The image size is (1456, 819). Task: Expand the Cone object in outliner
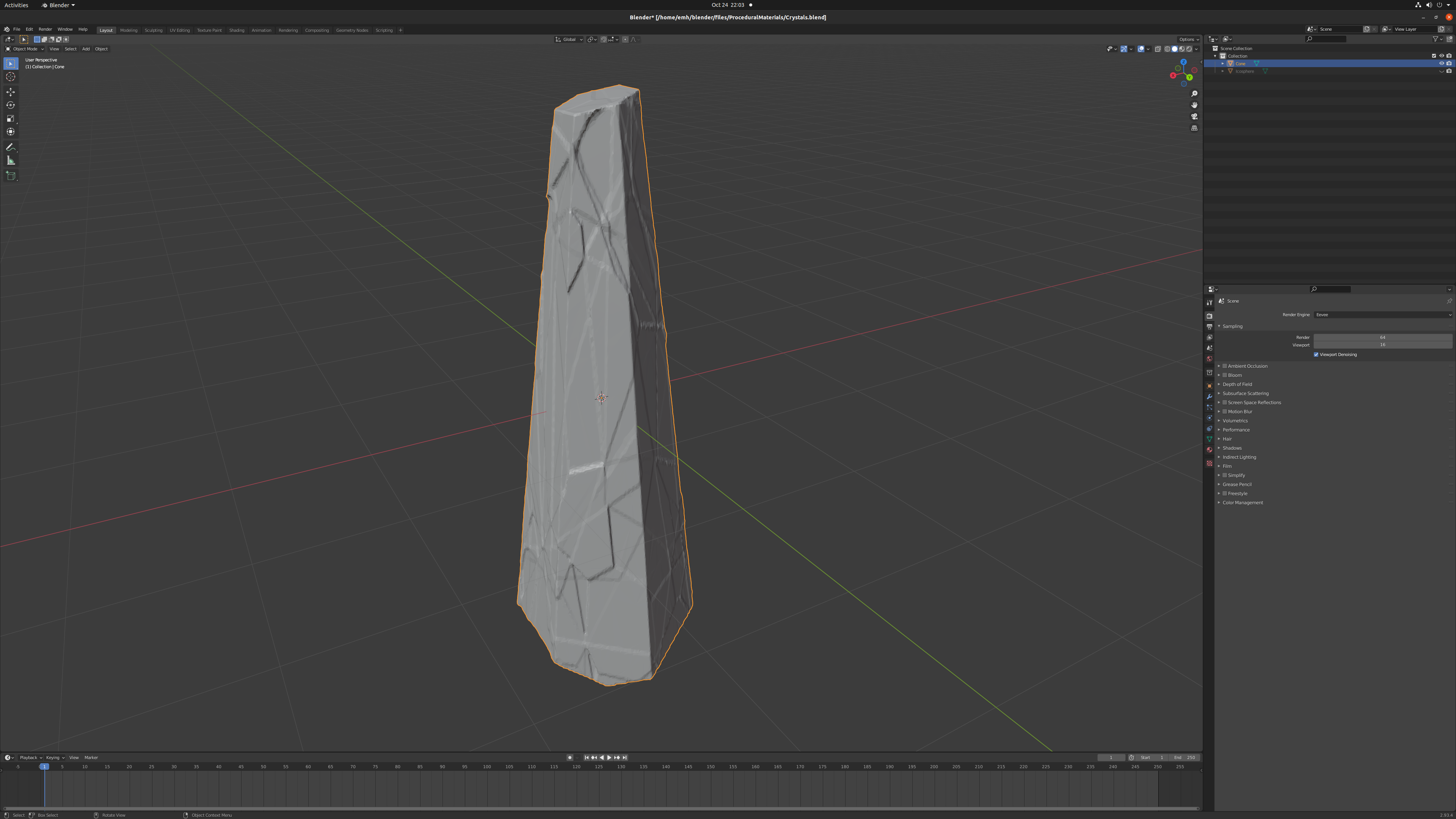[x=1222, y=63]
